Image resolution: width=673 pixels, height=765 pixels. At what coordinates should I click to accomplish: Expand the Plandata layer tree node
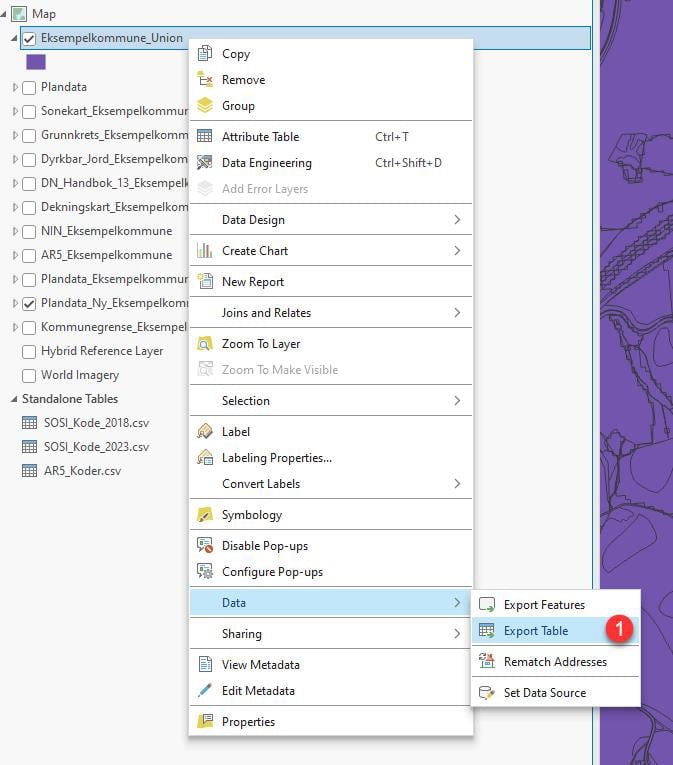pos(15,88)
